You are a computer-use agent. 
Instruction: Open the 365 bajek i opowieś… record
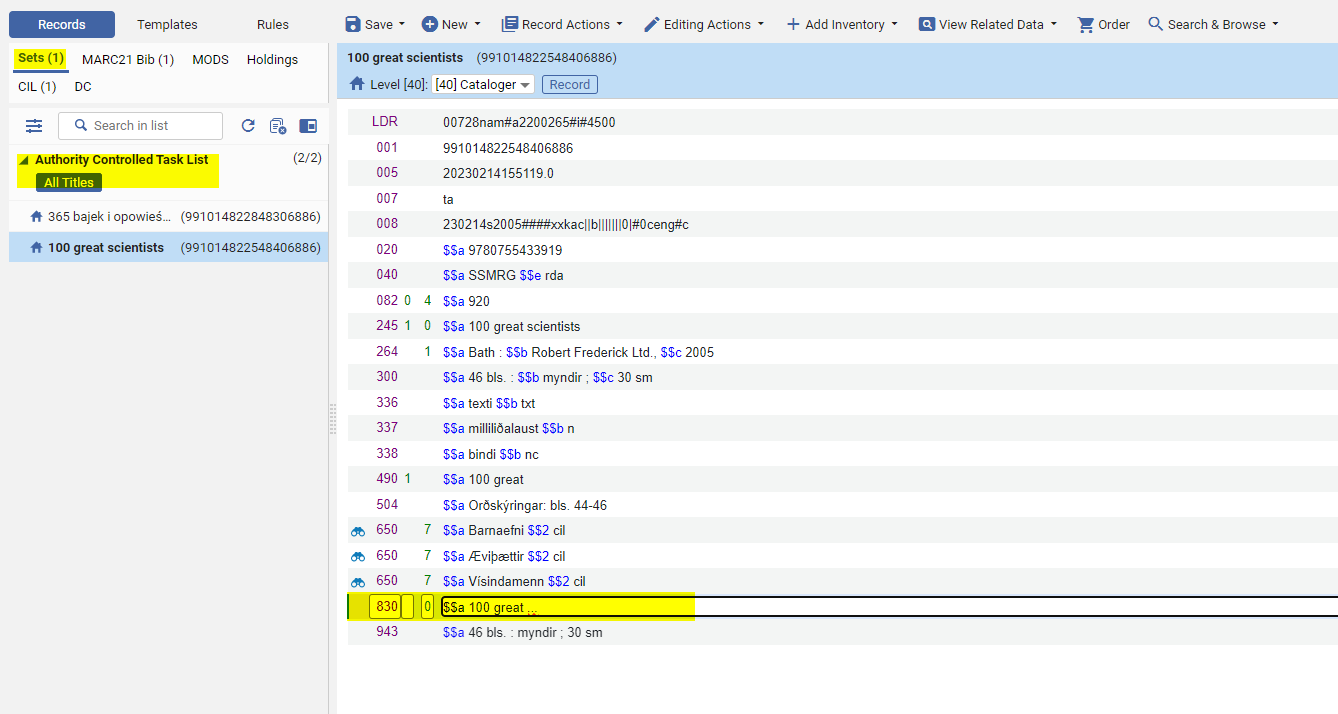(x=169, y=216)
